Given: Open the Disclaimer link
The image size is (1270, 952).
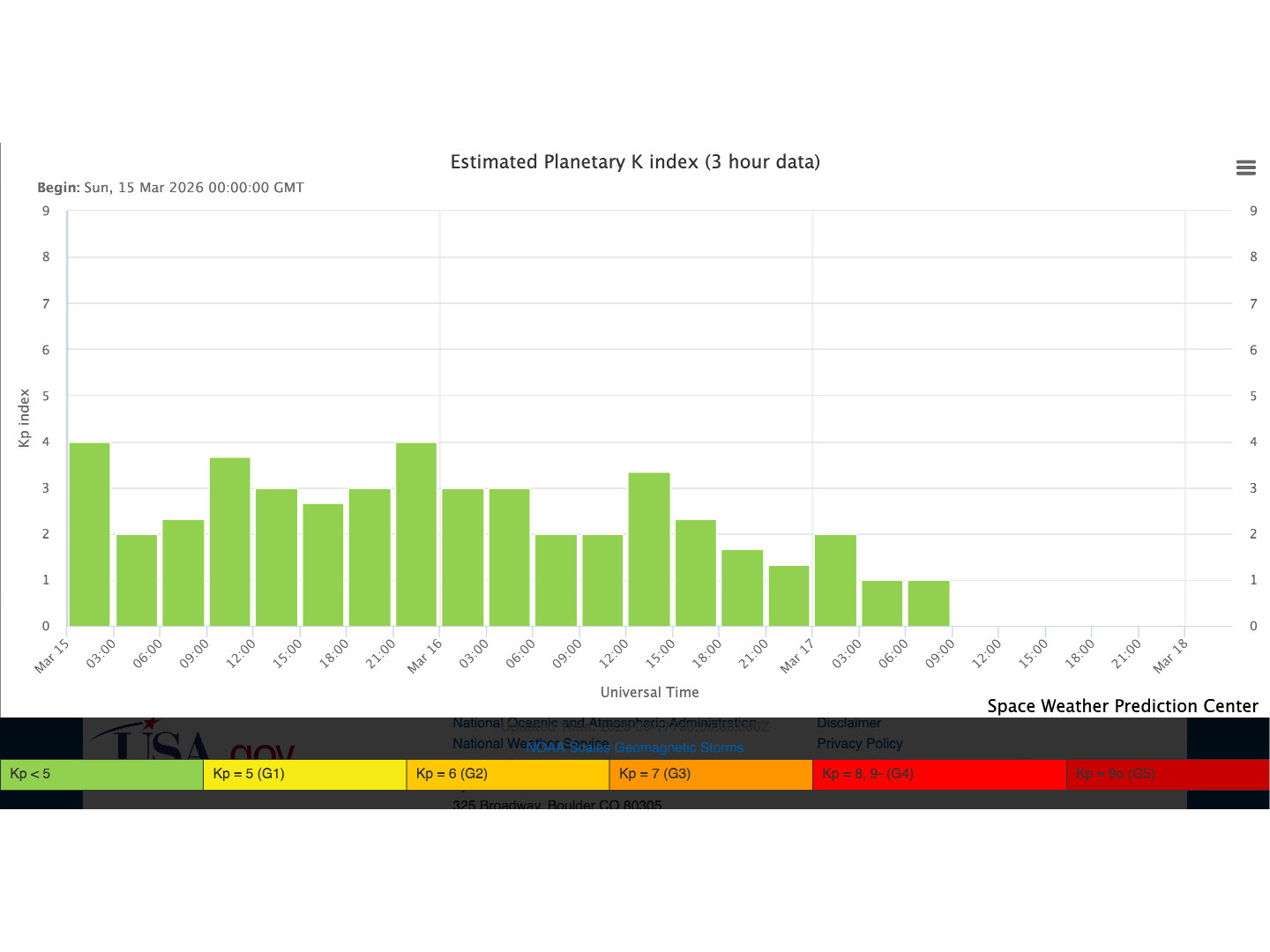Looking at the screenshot, I should click(848, 723).
